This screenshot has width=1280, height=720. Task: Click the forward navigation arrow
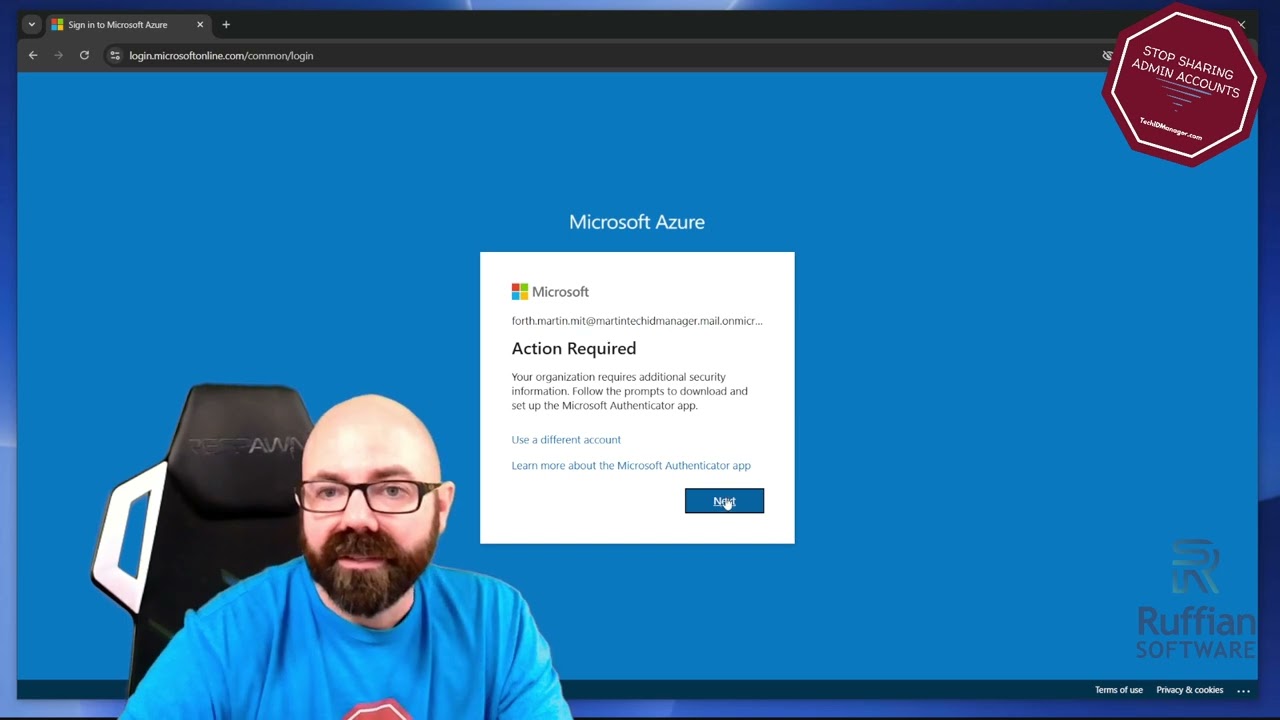[58, 56]
